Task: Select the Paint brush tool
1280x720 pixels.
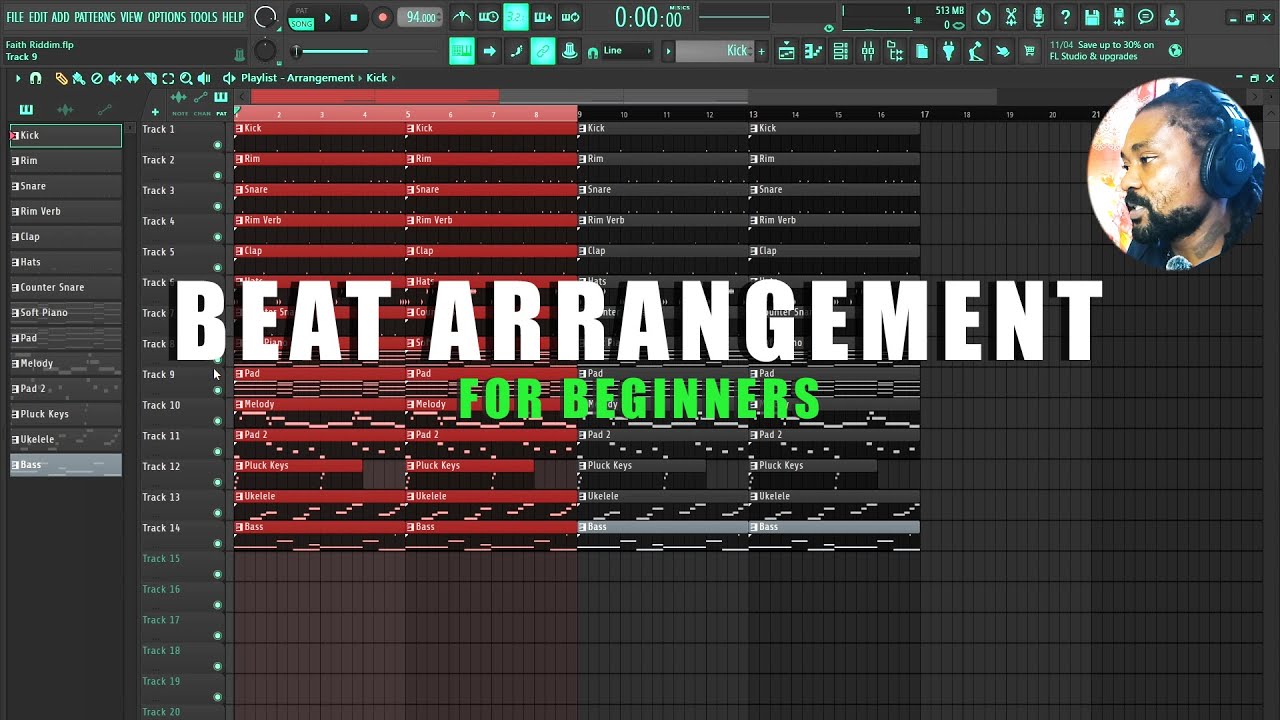Action: point(78,78)
